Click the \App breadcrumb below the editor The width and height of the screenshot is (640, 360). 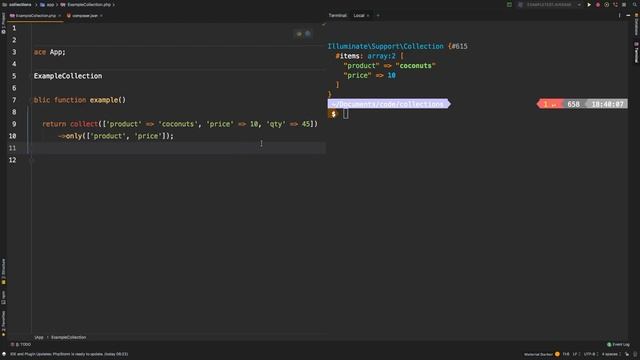39,338
